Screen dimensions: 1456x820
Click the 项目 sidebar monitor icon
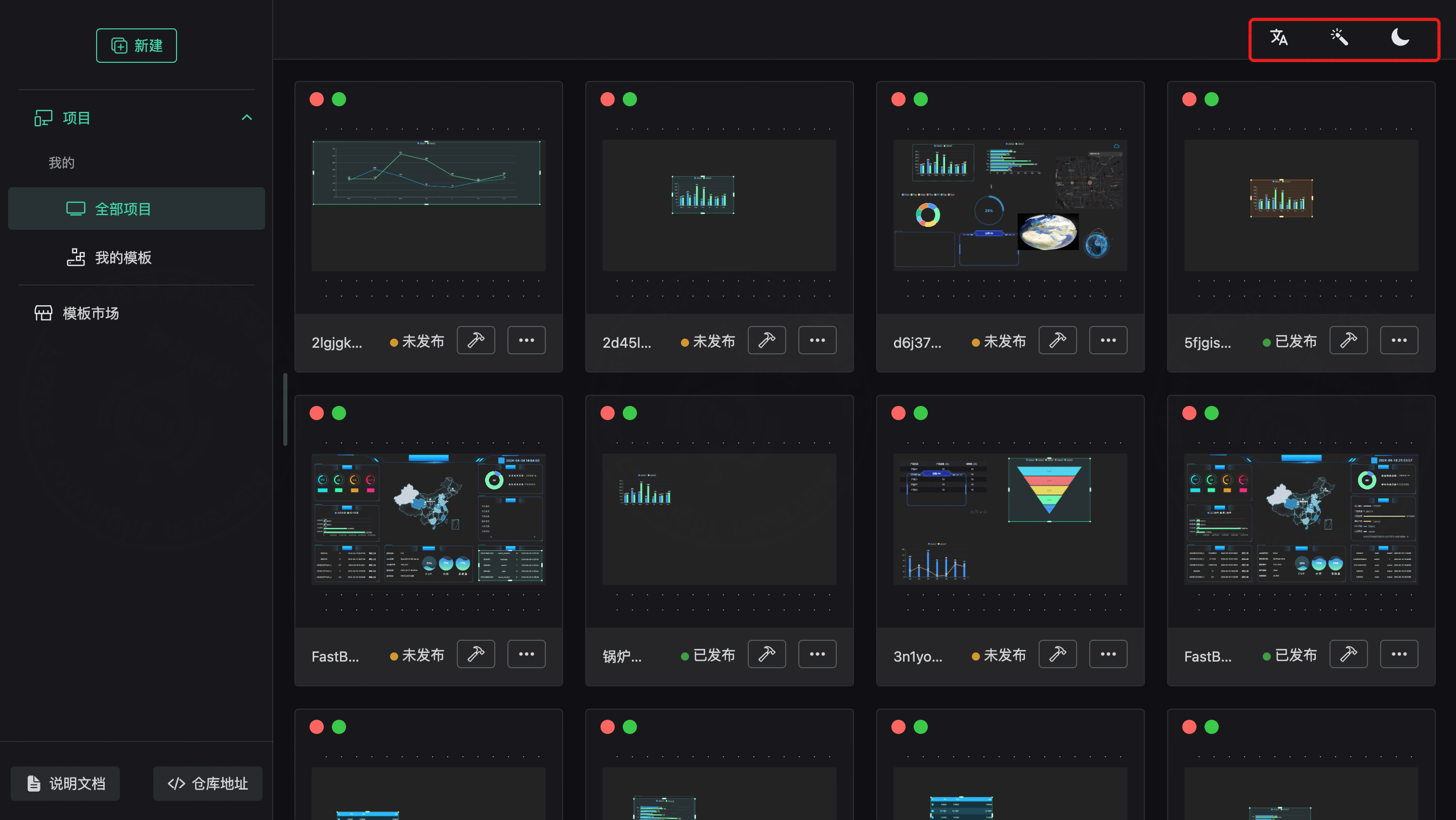pyautogui.click(x=44, y=117)
